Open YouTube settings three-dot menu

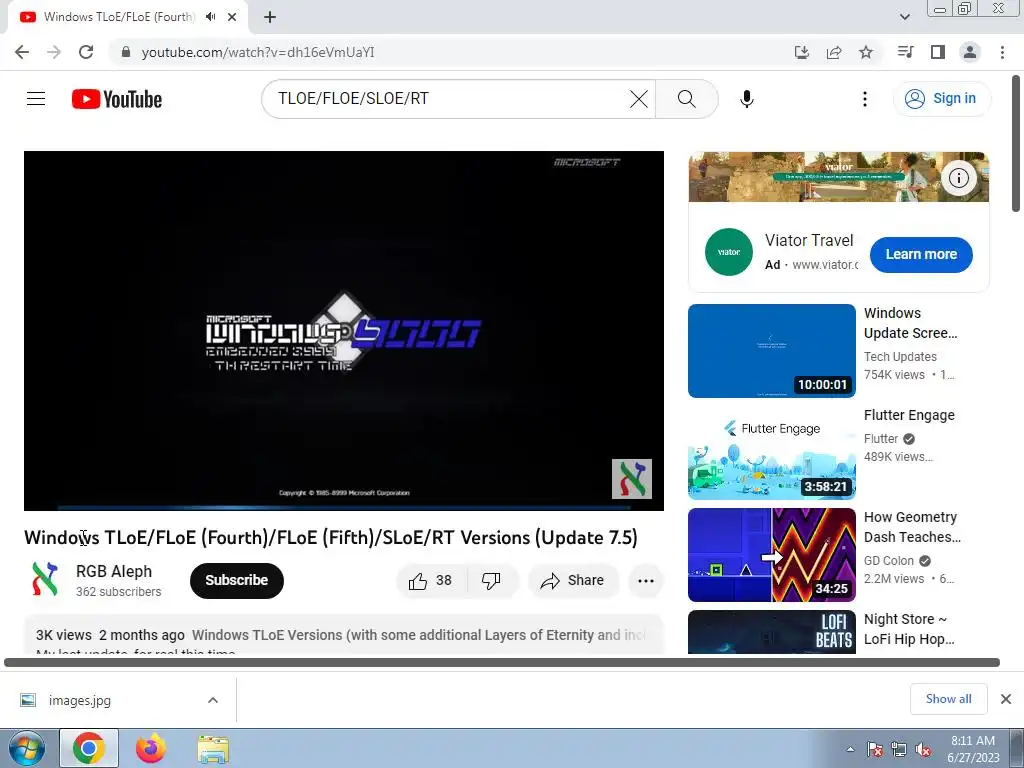[x=865, y=99]
